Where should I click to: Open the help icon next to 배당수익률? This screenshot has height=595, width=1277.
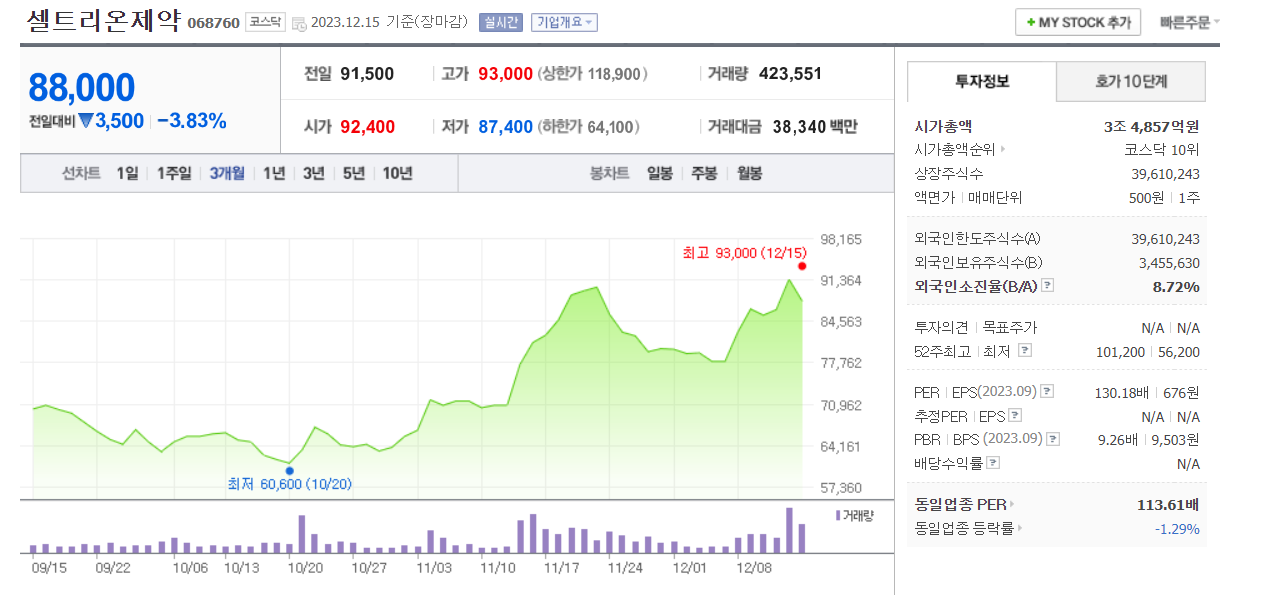993,463
